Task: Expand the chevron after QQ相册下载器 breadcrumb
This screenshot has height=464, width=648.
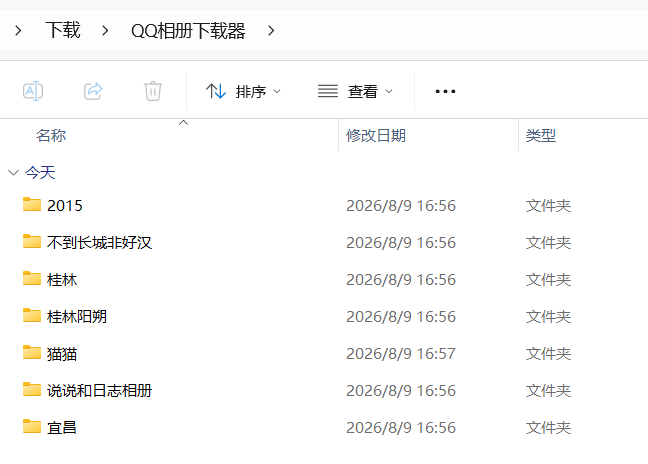Action: click(x=271, y=31)
